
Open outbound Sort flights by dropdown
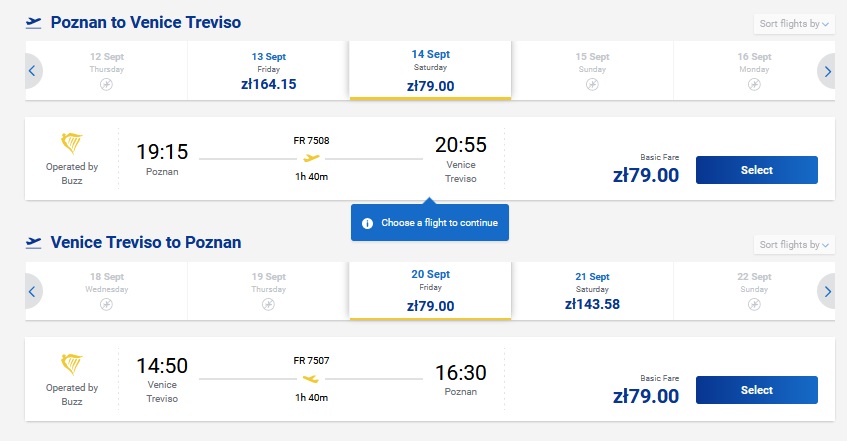(x=794, y=24)
